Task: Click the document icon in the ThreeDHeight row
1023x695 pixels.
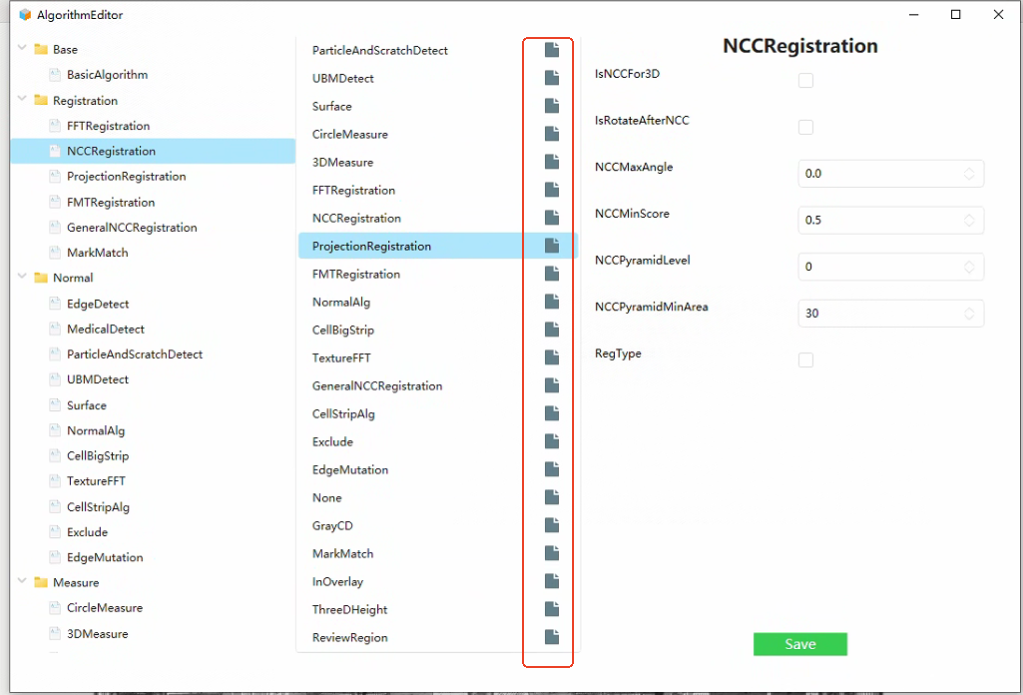Action: pyautogui.click(x=552, y=609)
